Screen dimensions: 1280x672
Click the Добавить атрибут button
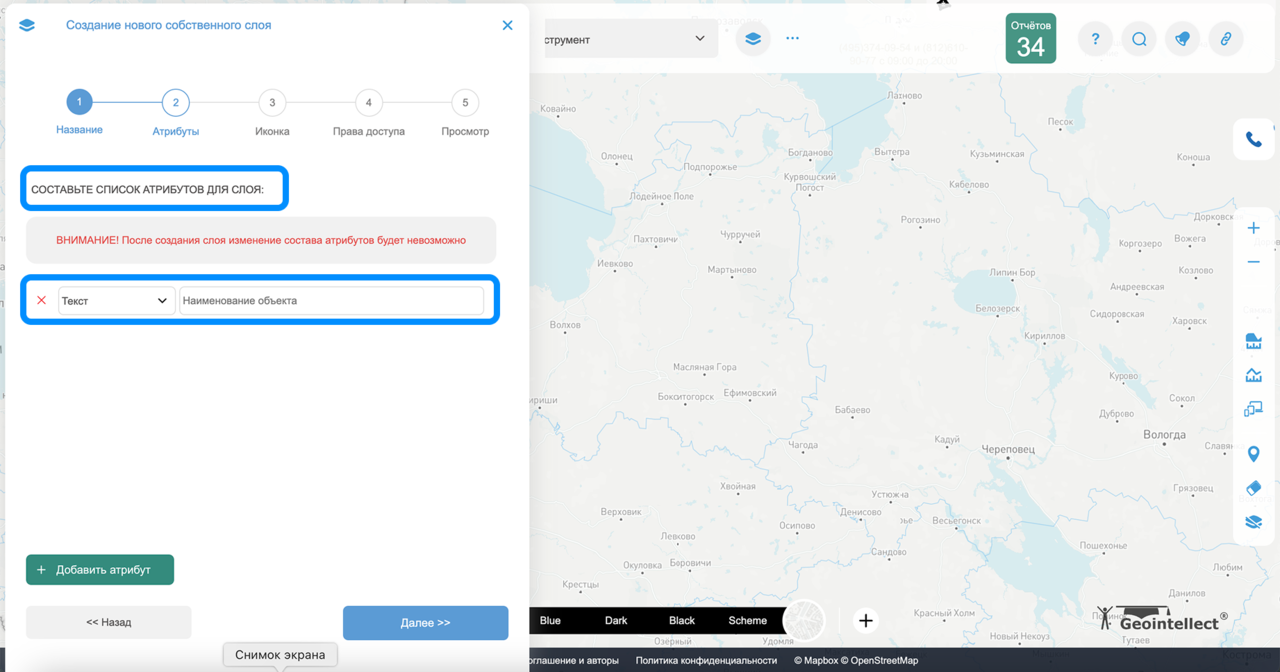(100, 569)
